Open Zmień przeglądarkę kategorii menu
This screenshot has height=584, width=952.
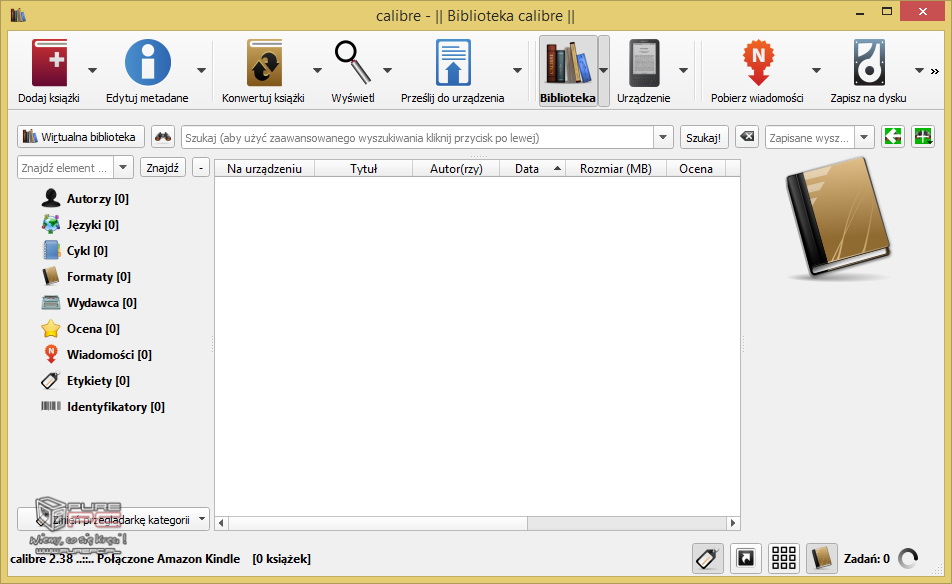114,520
